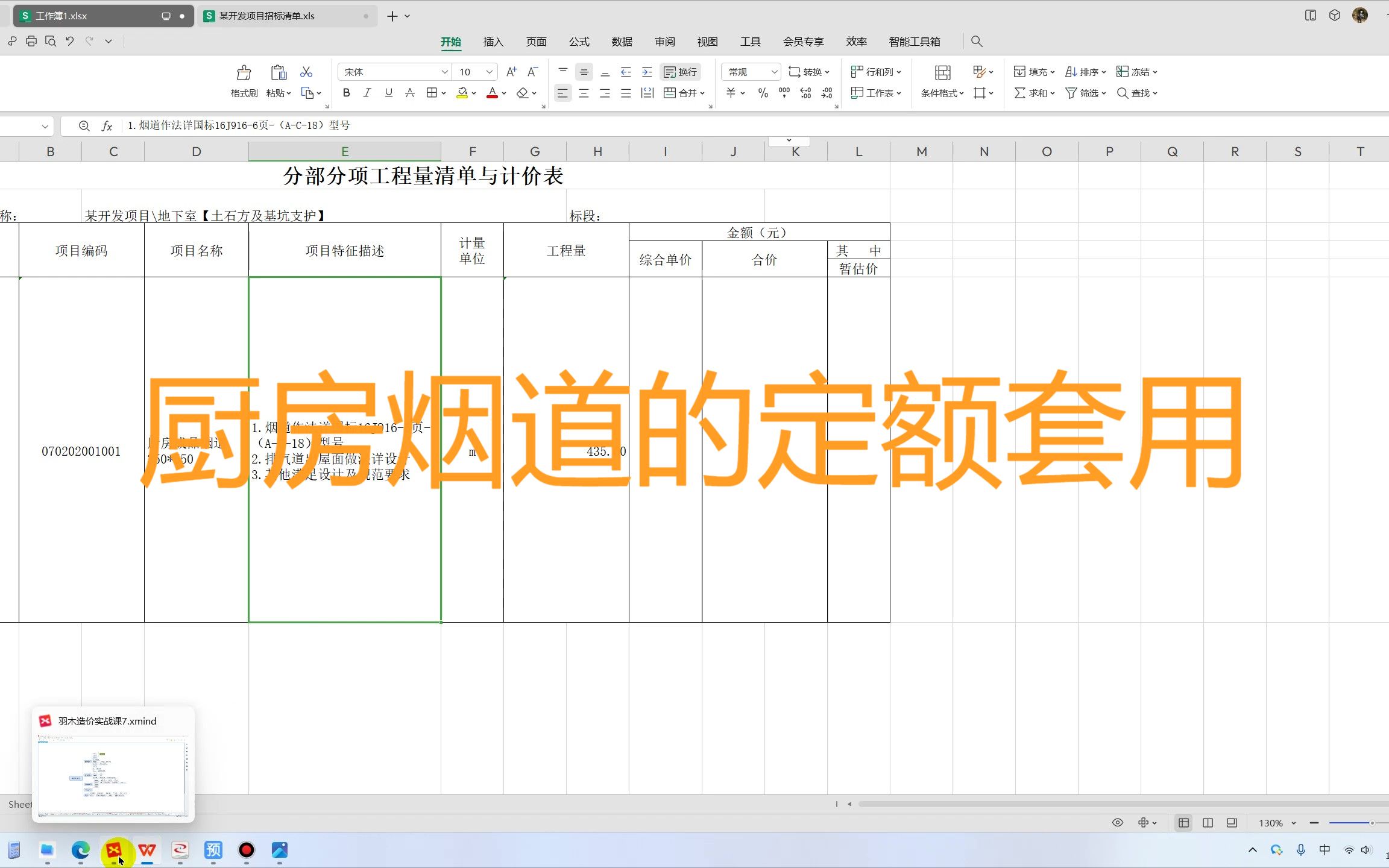1389x868 pixels.
Task: Click the merge cells (合并) icon
Action: (x=670, y=93)
